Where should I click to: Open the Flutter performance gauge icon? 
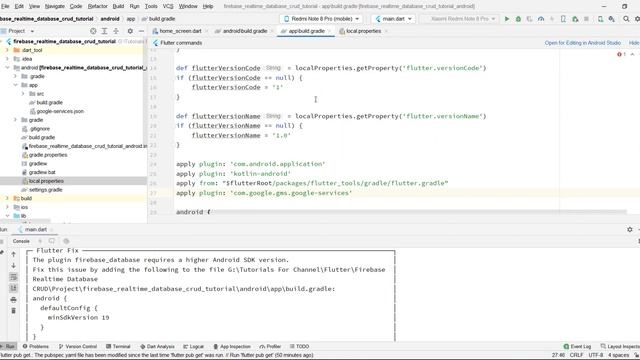pyautogui.click(x=541, y=19)
